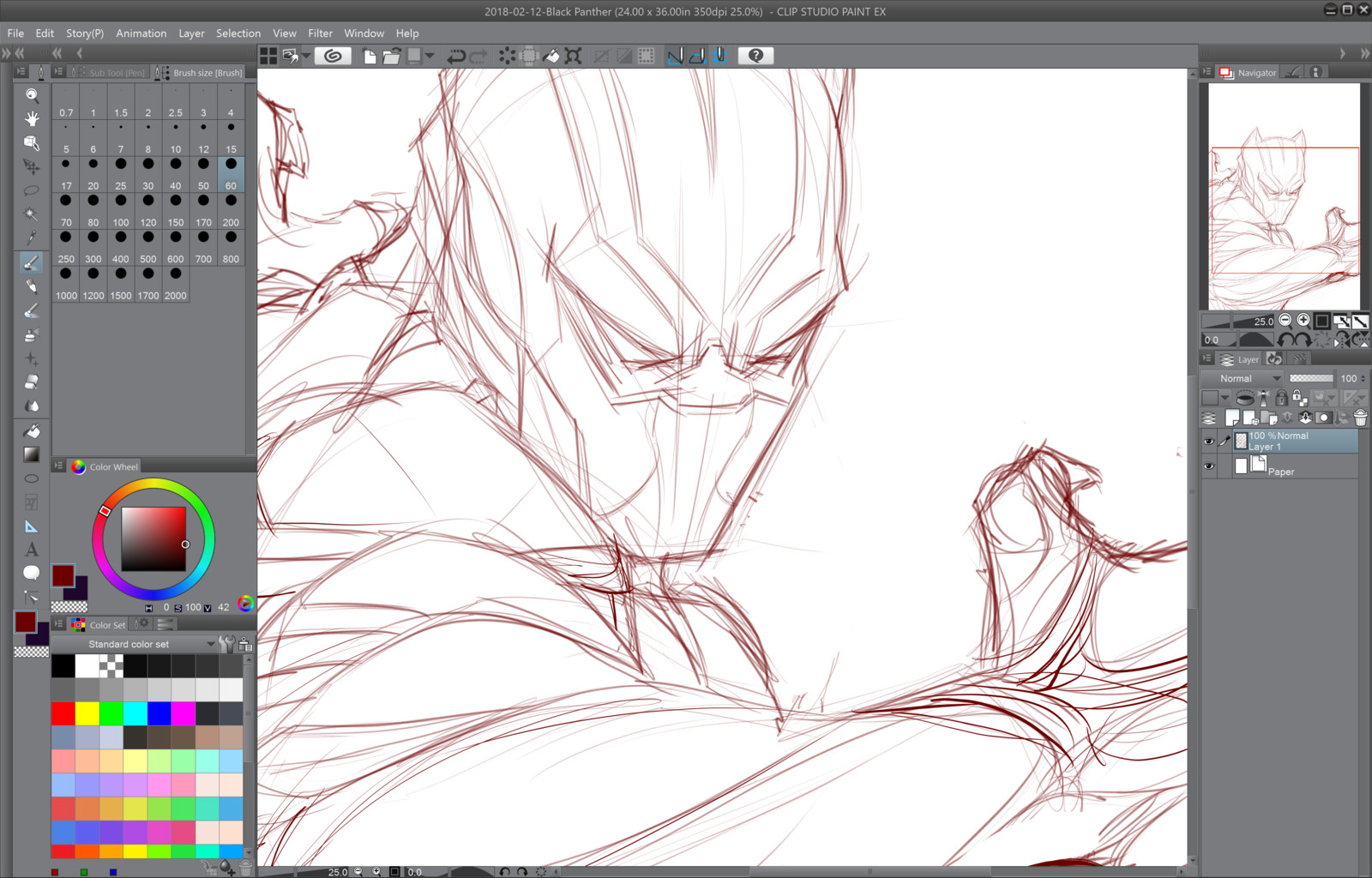Screen dimensions: 1372x878
Task: Toggle Snap to Special Ruler
Action: (698, 57)
